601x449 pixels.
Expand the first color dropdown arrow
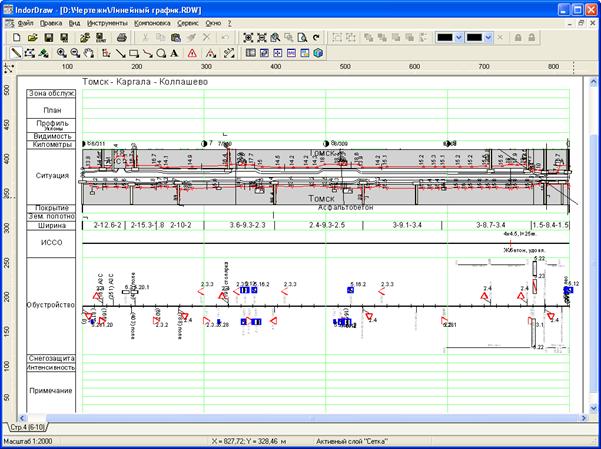tap(458, 37)
